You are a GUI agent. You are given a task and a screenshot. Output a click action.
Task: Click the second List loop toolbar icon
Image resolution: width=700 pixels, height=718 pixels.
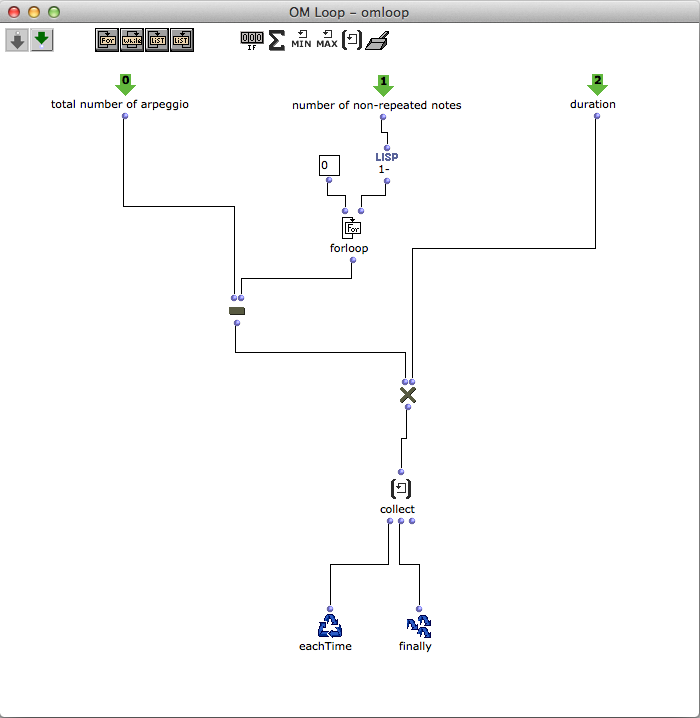[x=181, y=40]
